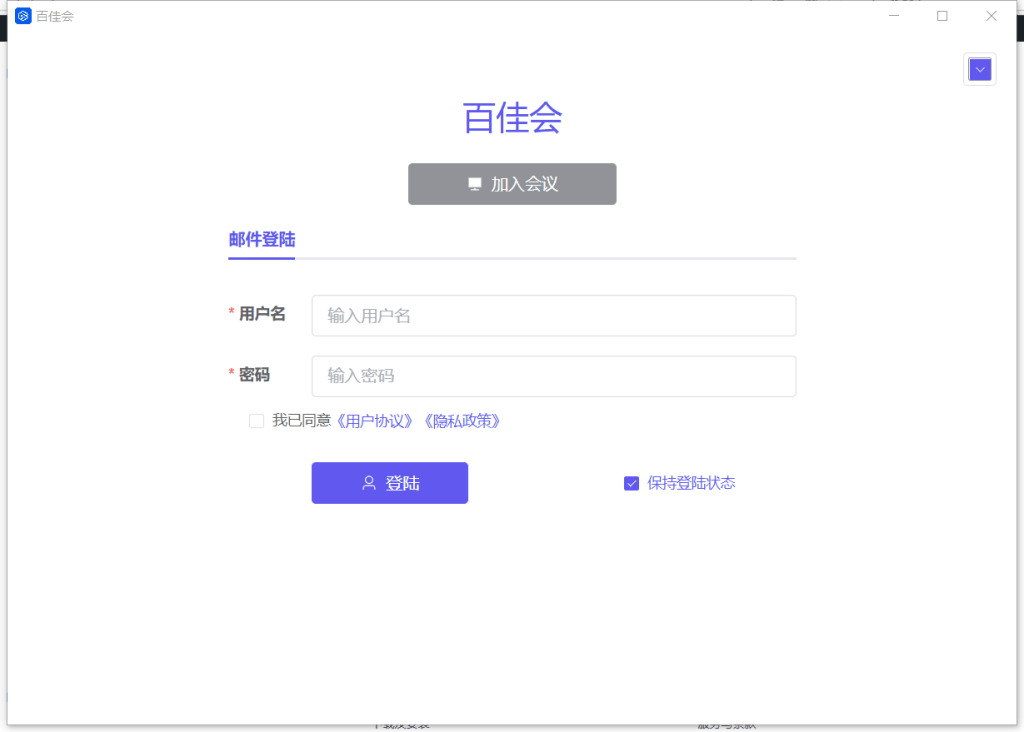Viewport: 1024px width, 732px height.
Task: Maximize the 百佳会 window
Action: 942,16
